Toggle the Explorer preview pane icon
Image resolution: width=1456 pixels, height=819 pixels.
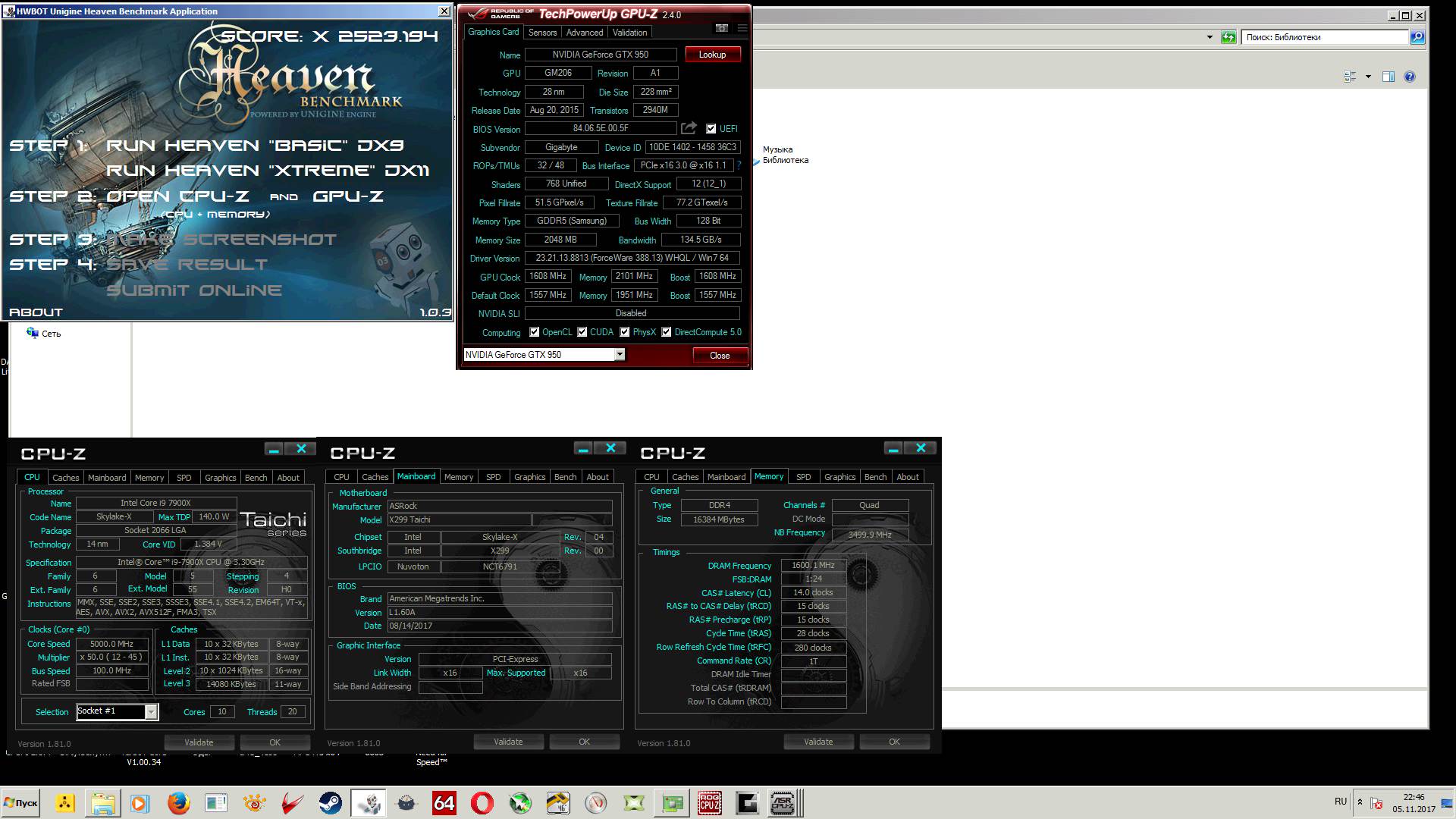(1388, 77)
